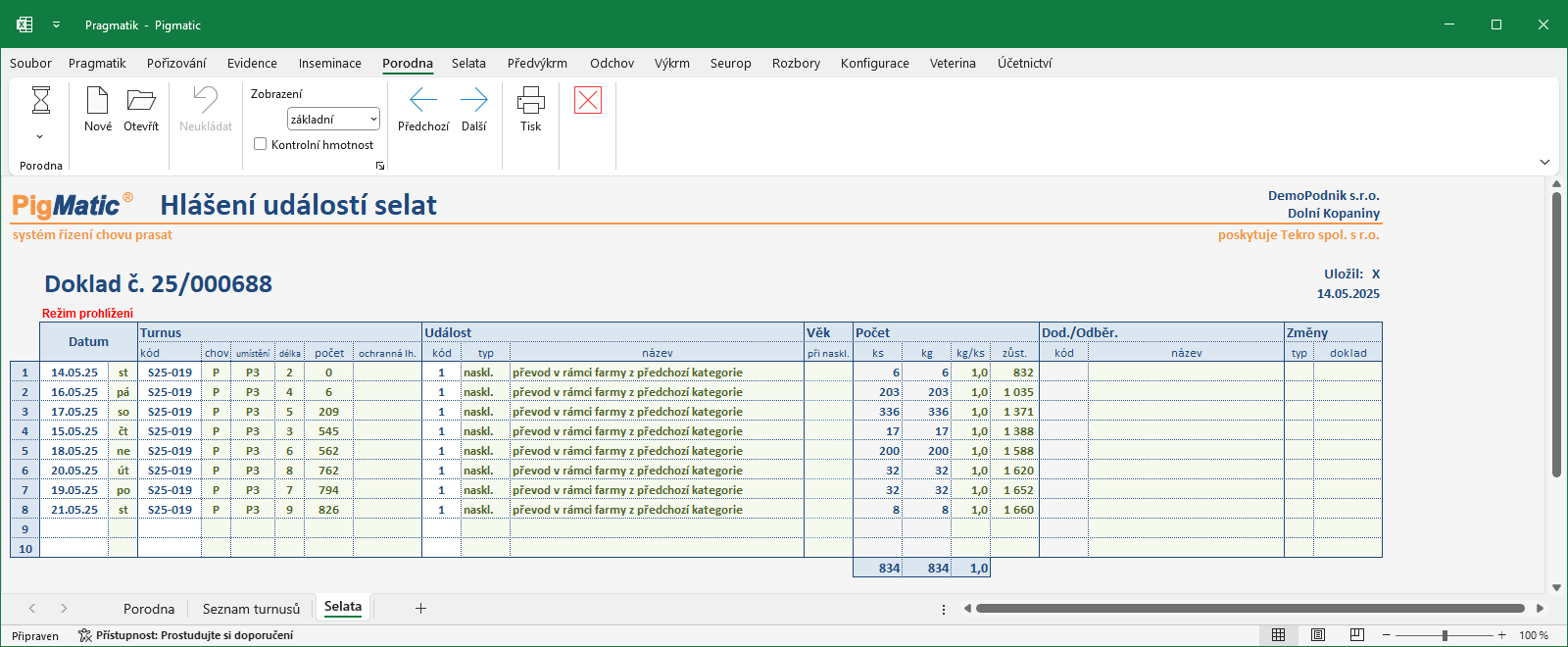Viewport: 1568px width, 647px height.
Task: Select row header 5 in the table
Action: 25,451
